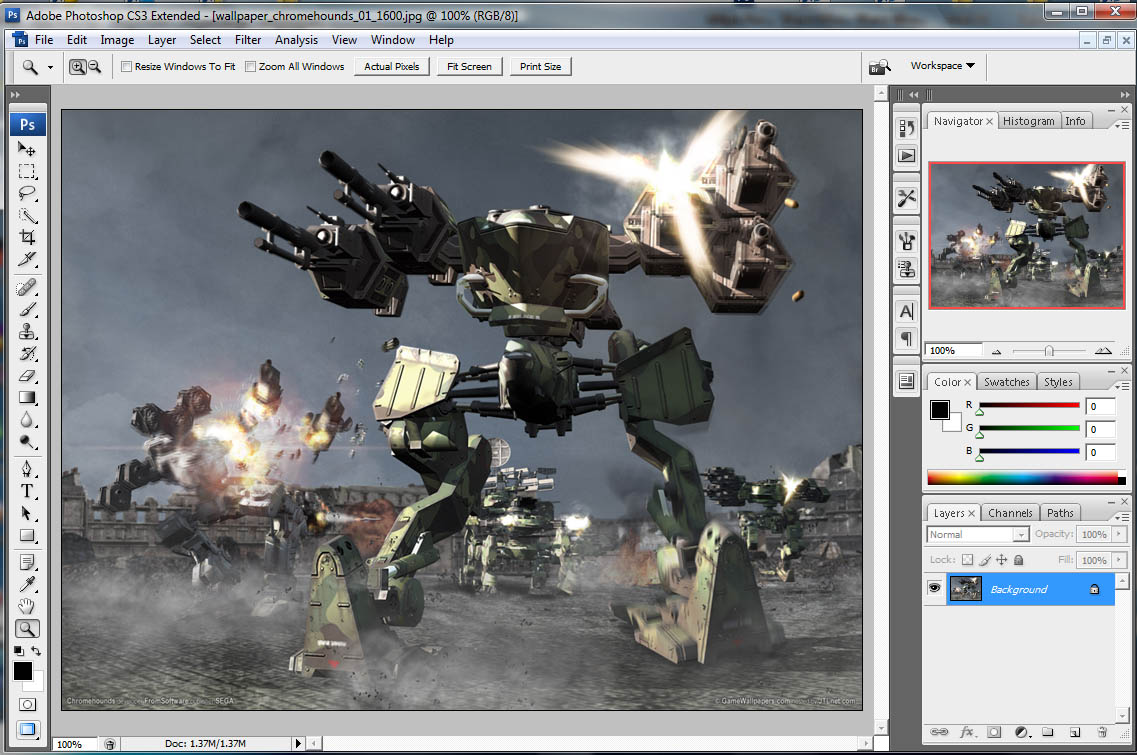The image size is (1137, 755).
Task: Switch to the Channels tab
Action: click(1010, 512)
